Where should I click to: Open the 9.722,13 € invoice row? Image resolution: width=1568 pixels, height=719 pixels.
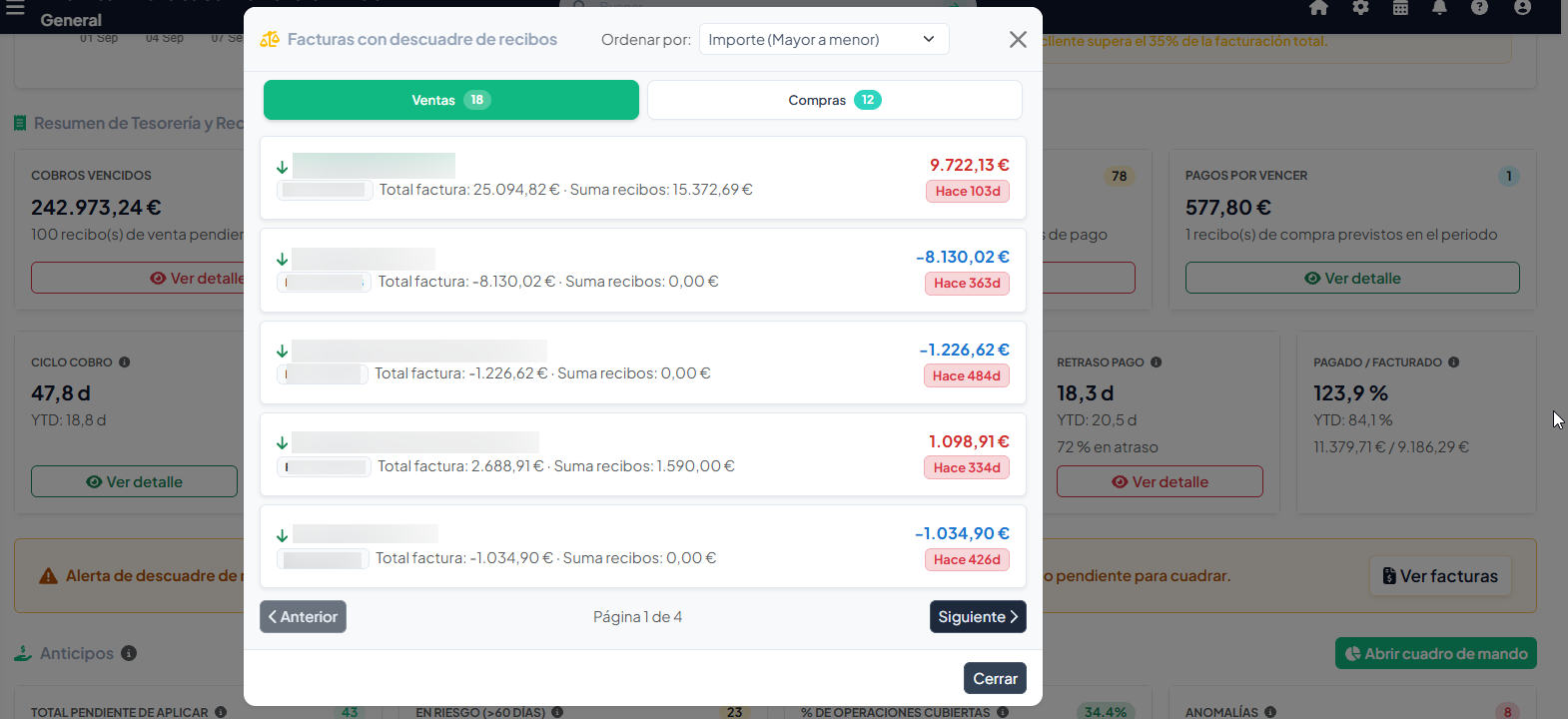point(643,178)
